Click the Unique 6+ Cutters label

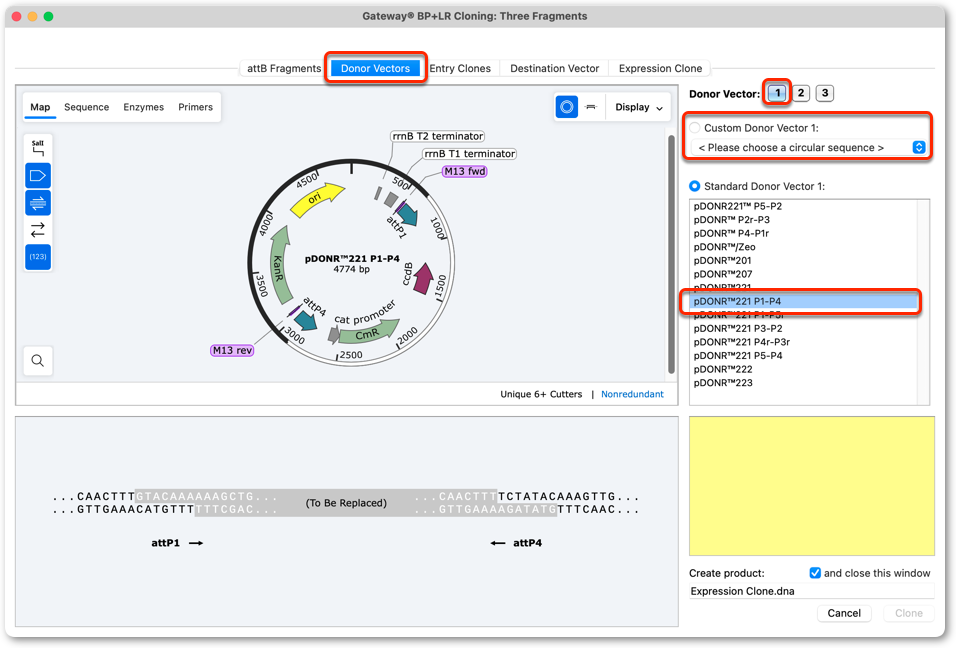click(541, 394)
